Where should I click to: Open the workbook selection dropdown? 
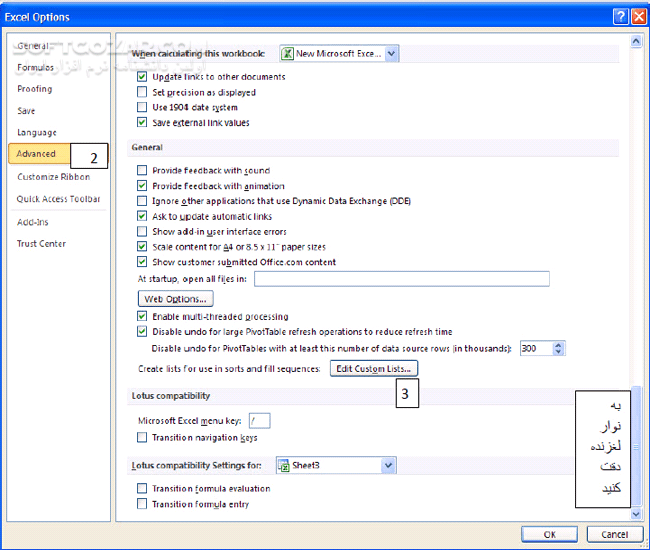coord(391,54)
